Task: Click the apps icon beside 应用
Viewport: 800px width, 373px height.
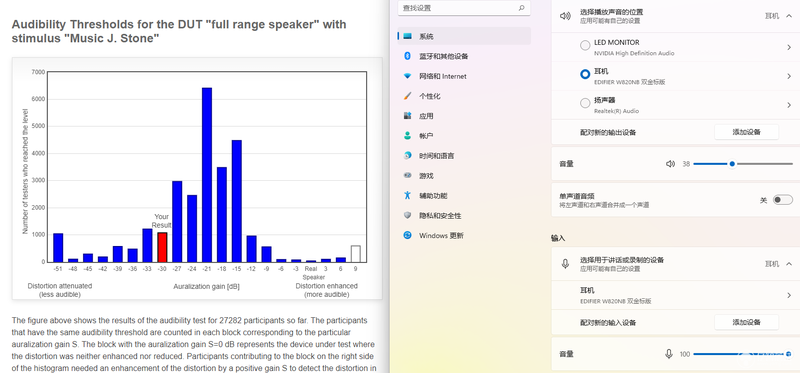Action: [x=407, y=116]
